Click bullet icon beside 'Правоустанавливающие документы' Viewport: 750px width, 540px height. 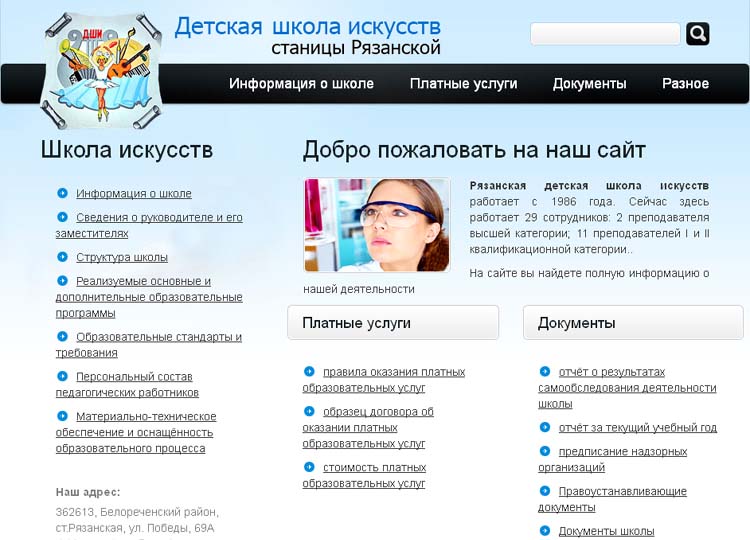(x=545, y=491)
